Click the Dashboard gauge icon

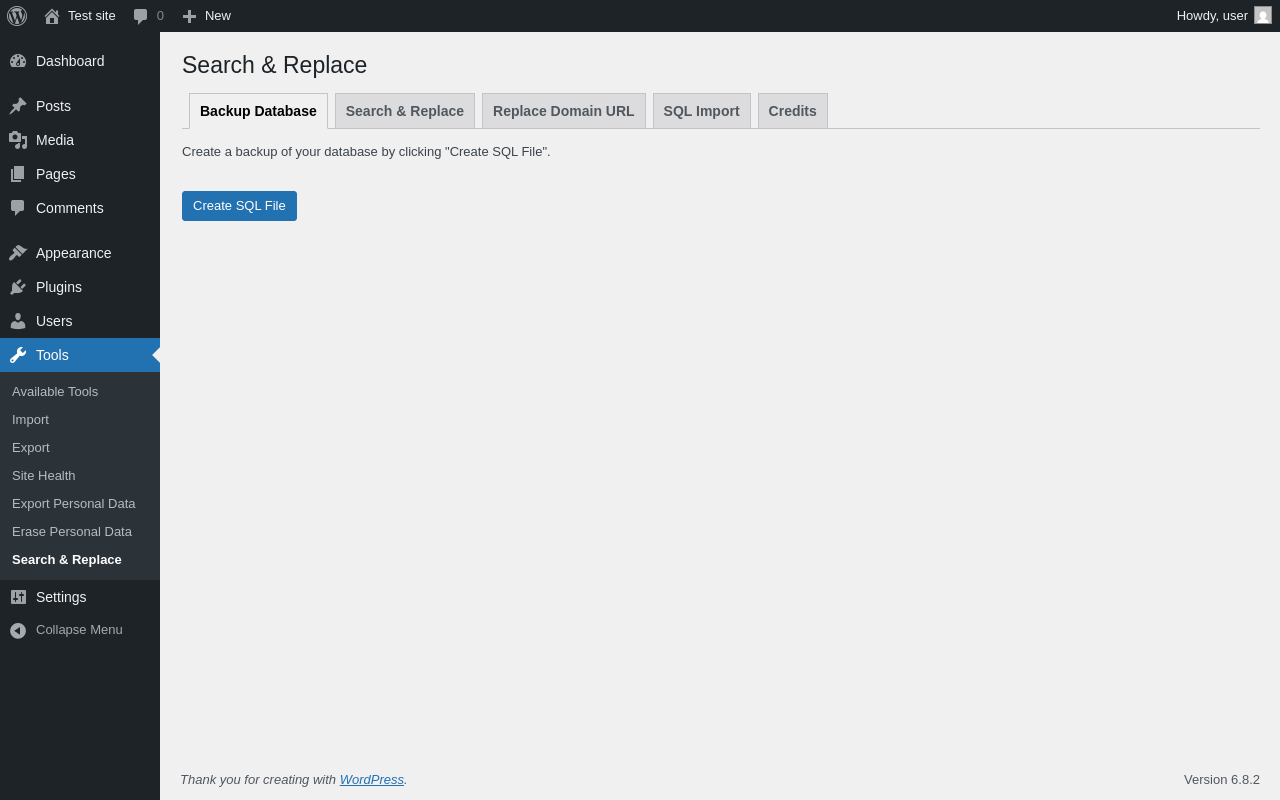[x=18, y=61]
